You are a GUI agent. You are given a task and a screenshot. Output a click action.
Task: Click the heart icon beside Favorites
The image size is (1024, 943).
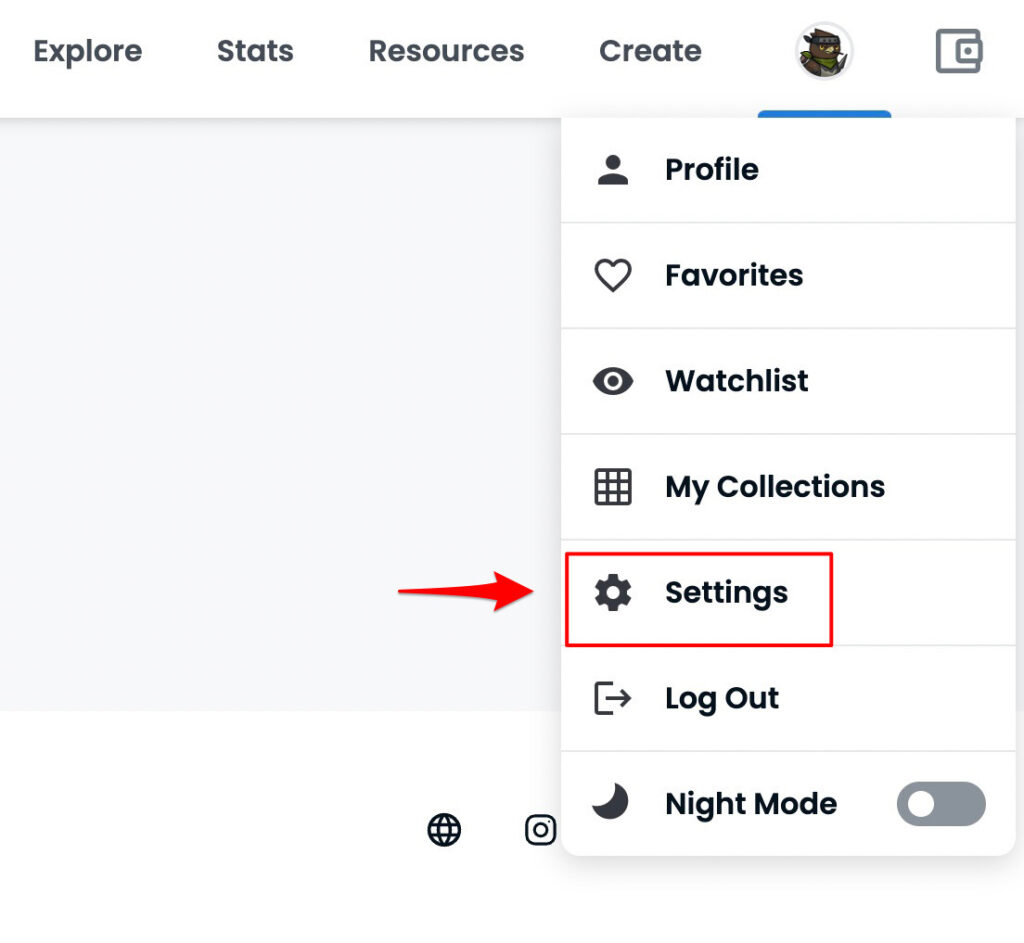tap(613, 275)
